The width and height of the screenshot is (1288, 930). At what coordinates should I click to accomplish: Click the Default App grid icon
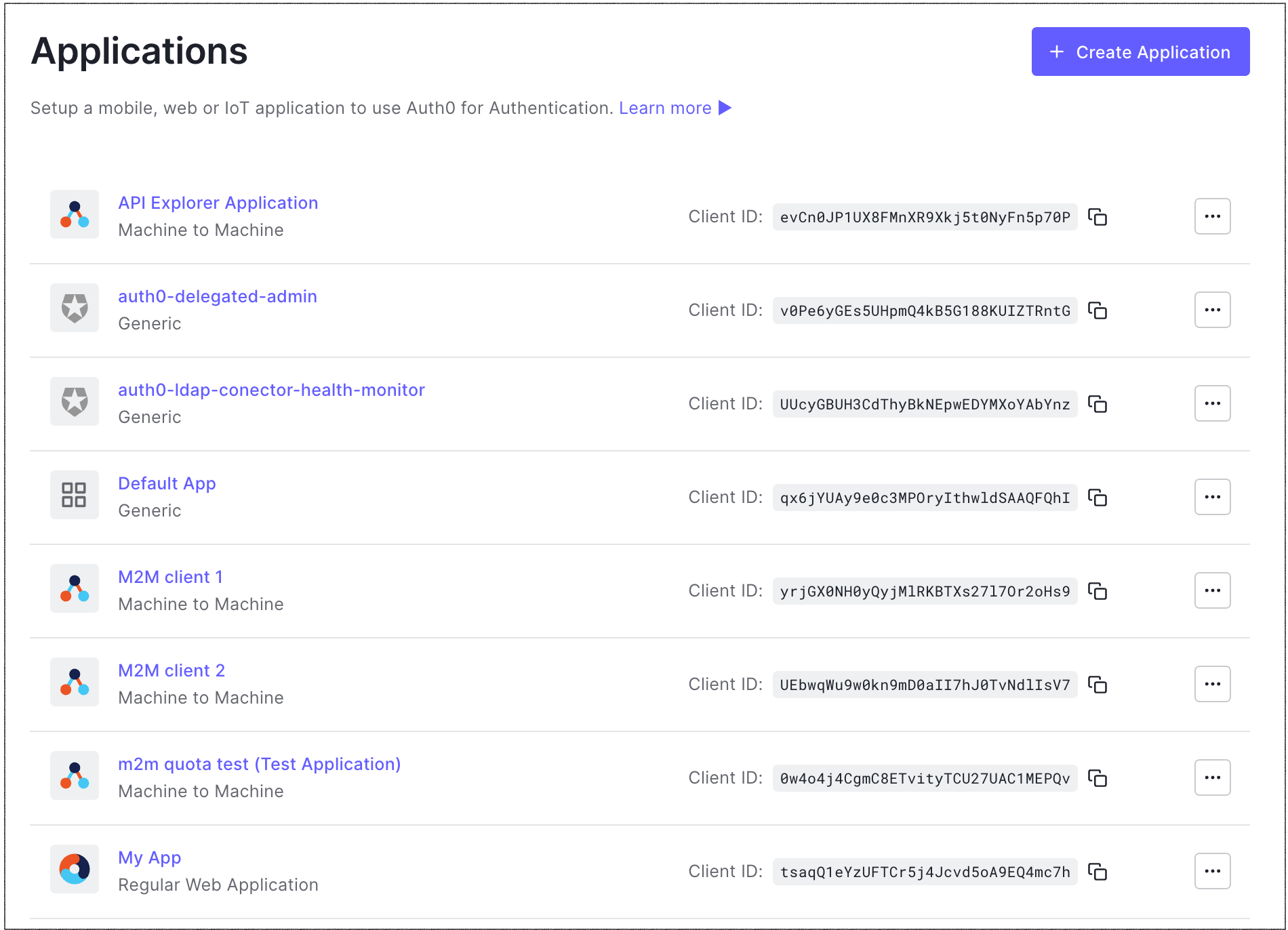click(x=75, y=495)
